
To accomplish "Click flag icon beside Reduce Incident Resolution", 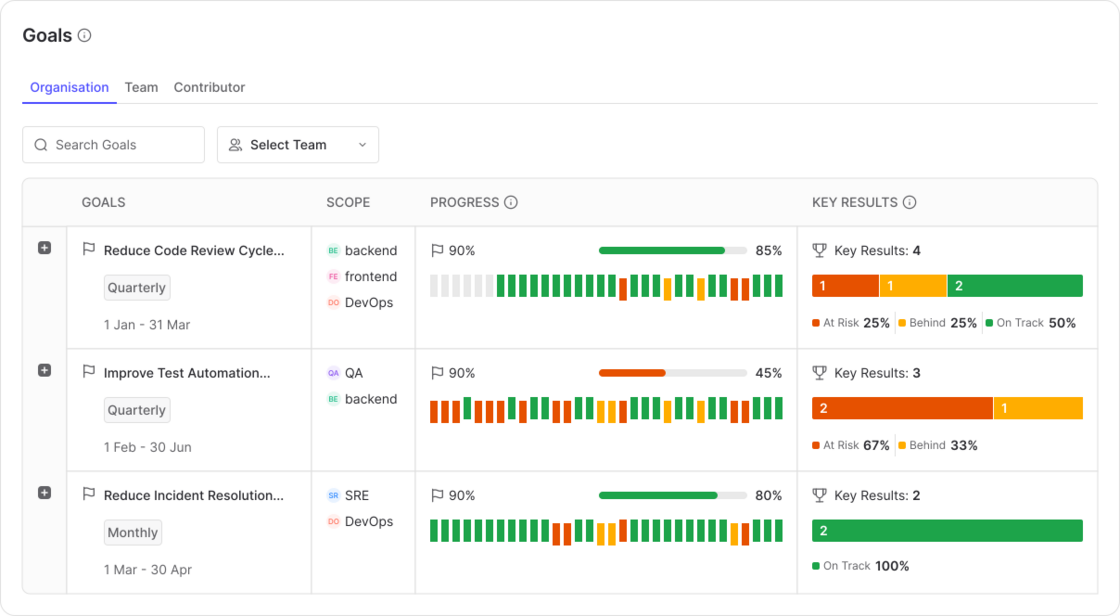I will [89, 494].
